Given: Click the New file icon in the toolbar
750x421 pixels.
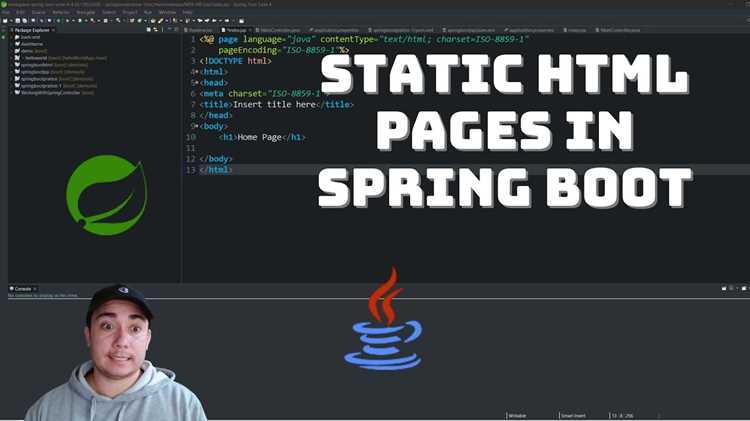Looking at the screenshot, I should click(x=5, y=21).
